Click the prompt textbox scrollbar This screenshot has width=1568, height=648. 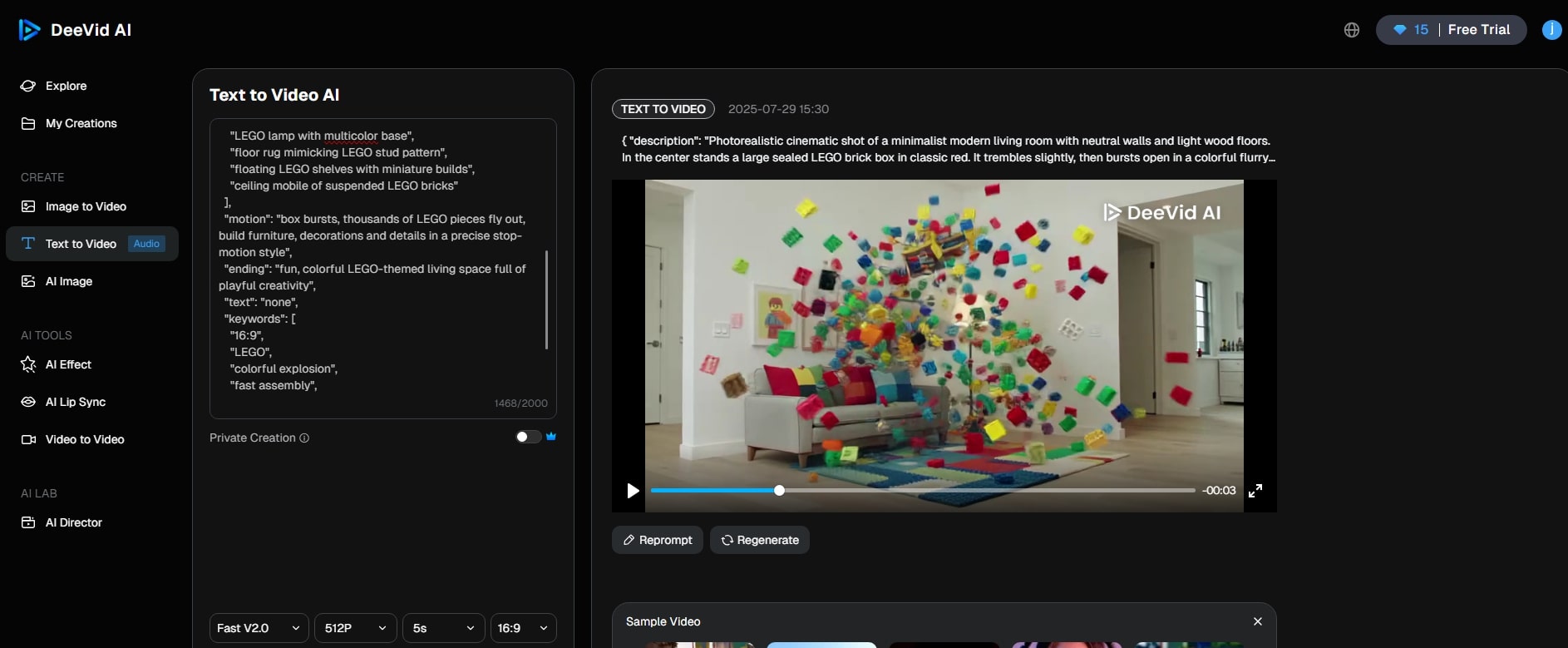point(546,299)
